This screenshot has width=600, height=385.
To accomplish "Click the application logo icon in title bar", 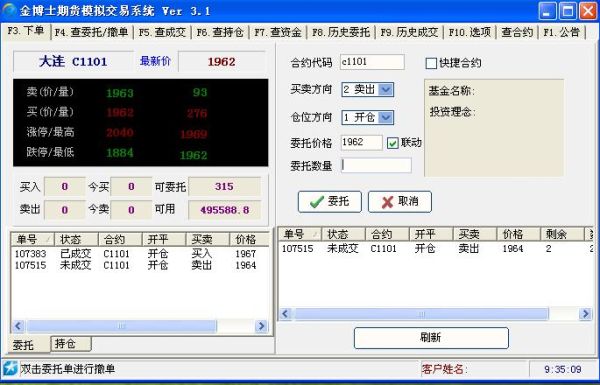I will click(x=9, y=11).
